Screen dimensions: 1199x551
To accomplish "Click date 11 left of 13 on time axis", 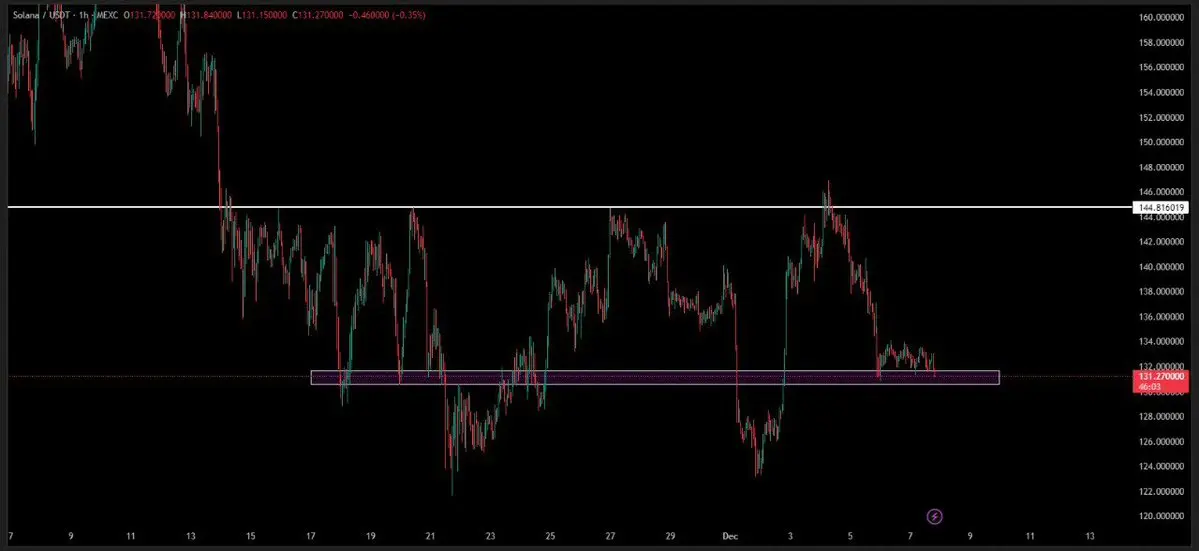I will [131, 536].
